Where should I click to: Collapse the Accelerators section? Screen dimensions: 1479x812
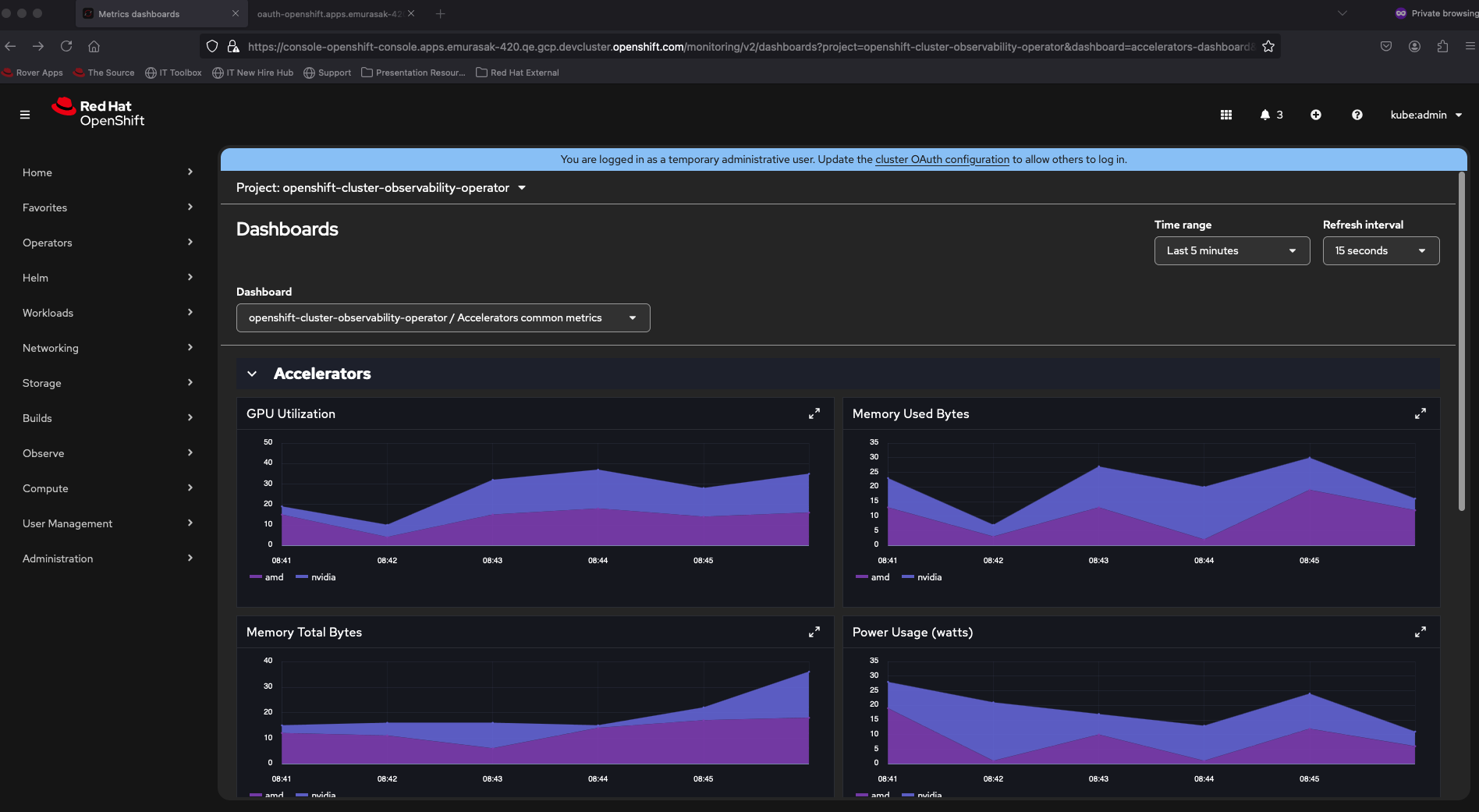pyautogui.click(x=252, y=374)
